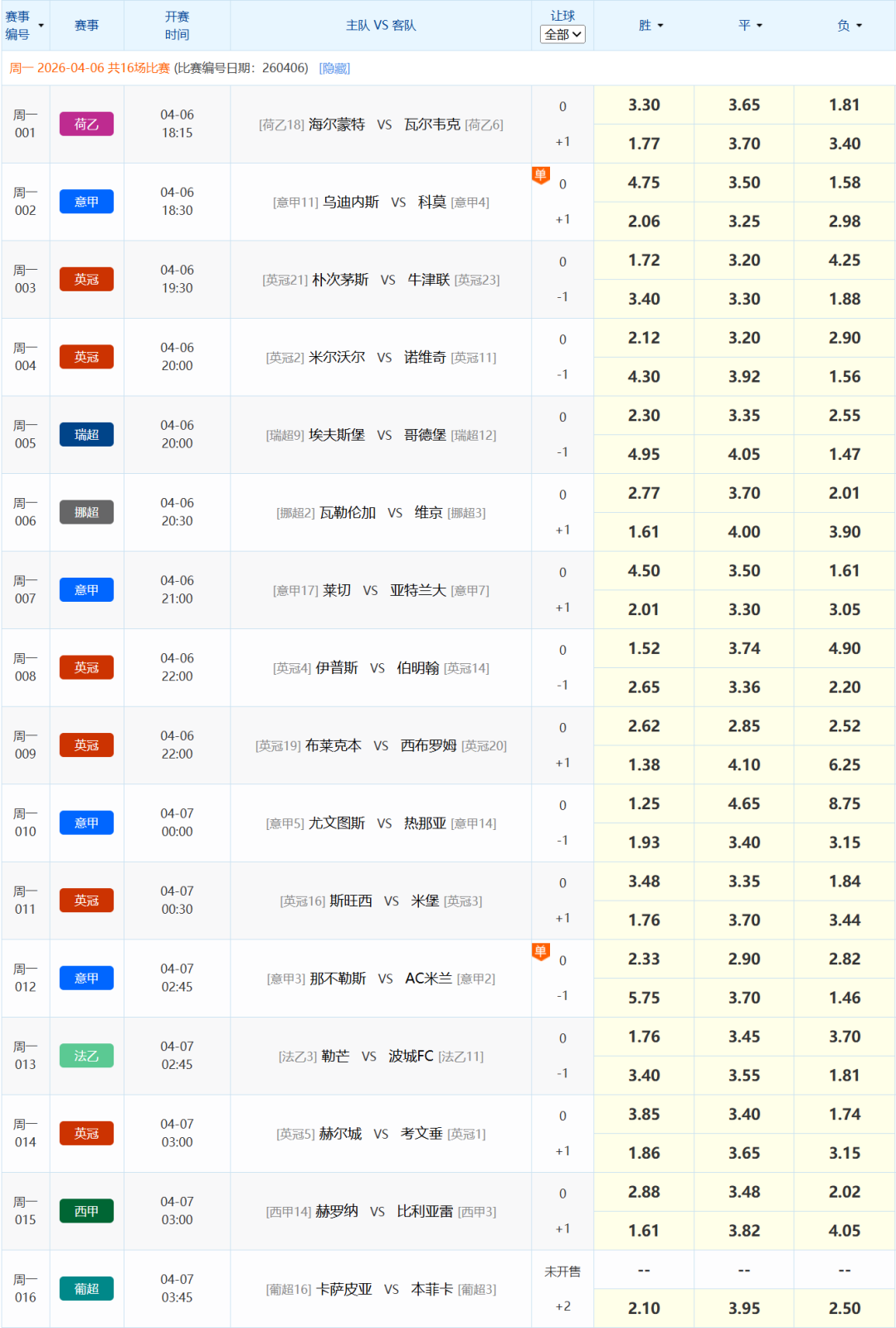Select handicap loss odds 6.25 for match 009
The width and height of the screenshot is (896, 1328).
(845, 764)
